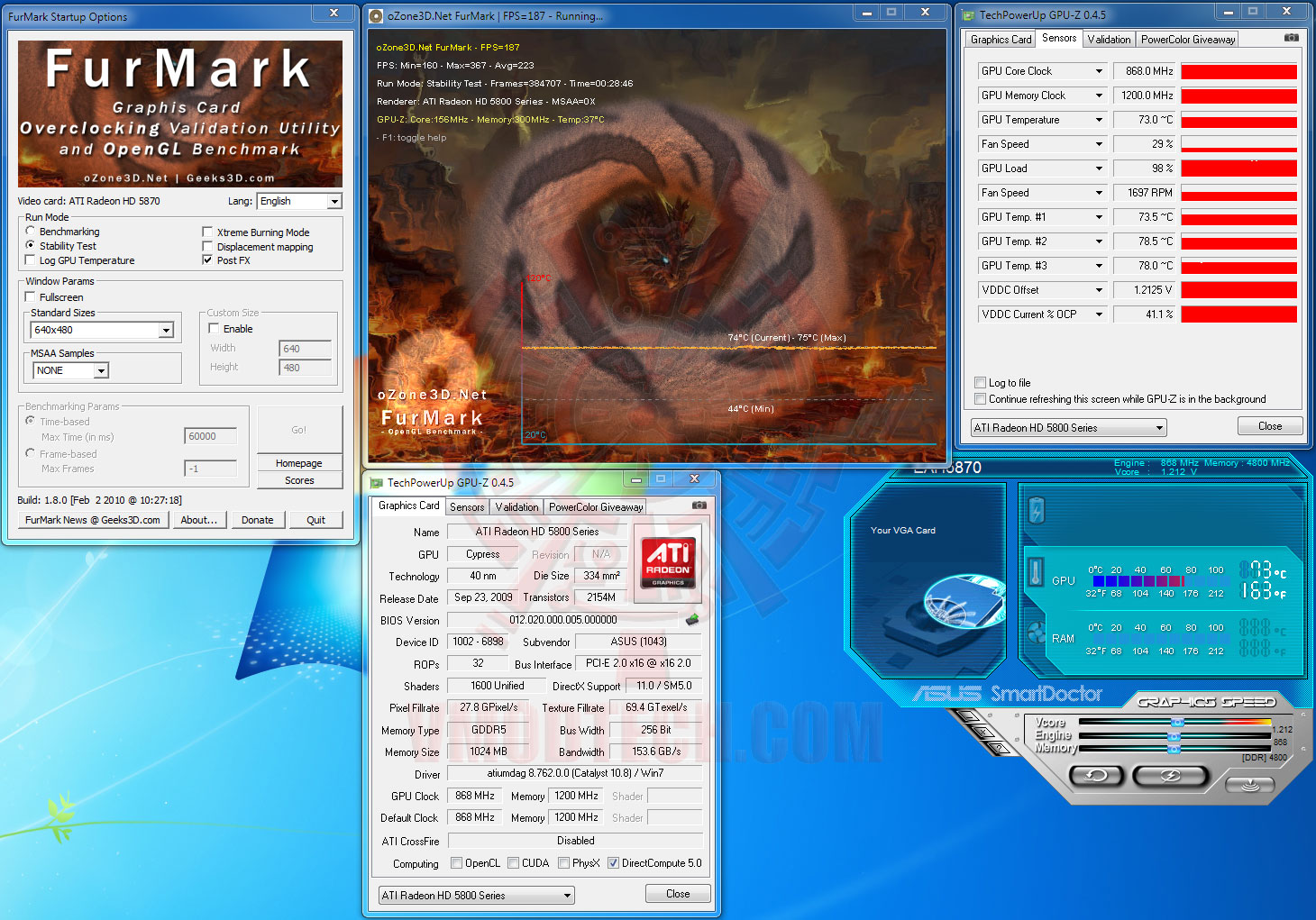
Task: Click the title bar icon of GPU-Z Sensors window
Action: [x=969, y=15]
